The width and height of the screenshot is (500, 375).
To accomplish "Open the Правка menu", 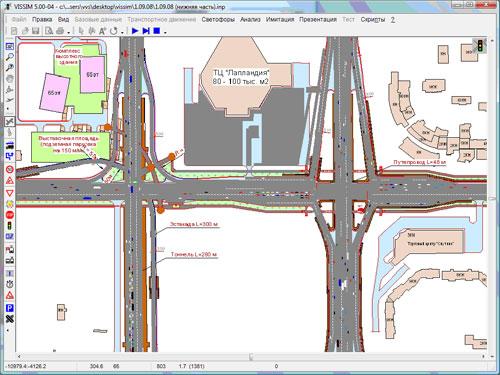I will (42, 19).
